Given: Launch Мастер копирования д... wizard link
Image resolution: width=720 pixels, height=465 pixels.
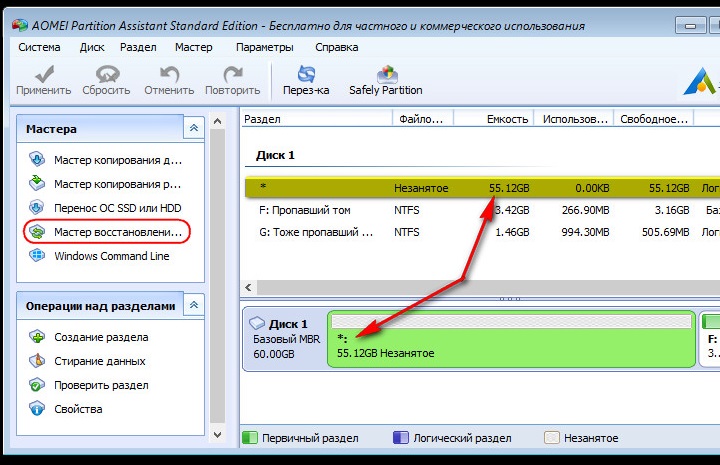Looking at the screenshot, I should (x=118, y=160).
